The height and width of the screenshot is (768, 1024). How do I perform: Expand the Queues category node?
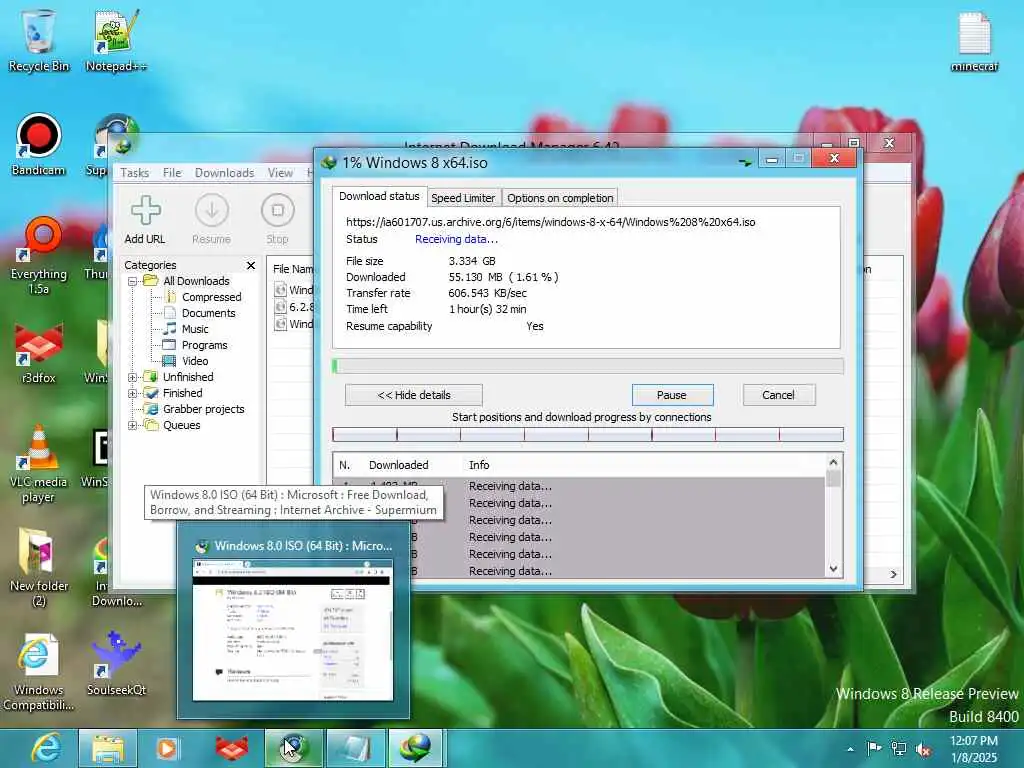click(132, 426)
